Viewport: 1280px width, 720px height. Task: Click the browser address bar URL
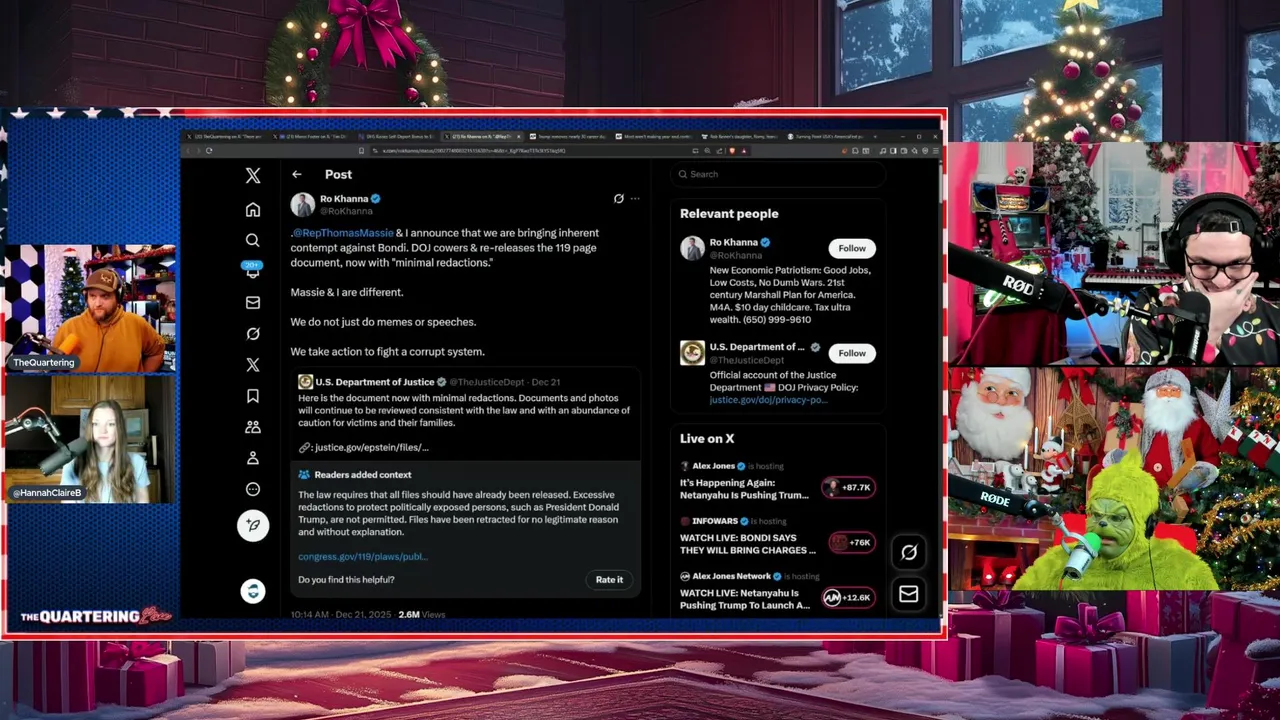(474, 151)
